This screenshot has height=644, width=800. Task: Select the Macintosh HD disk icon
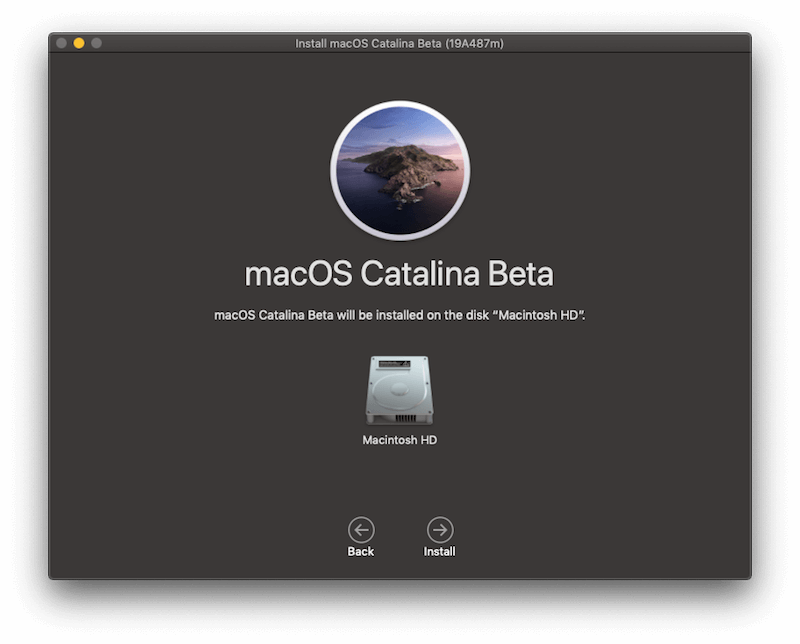[x=399, y=390]
